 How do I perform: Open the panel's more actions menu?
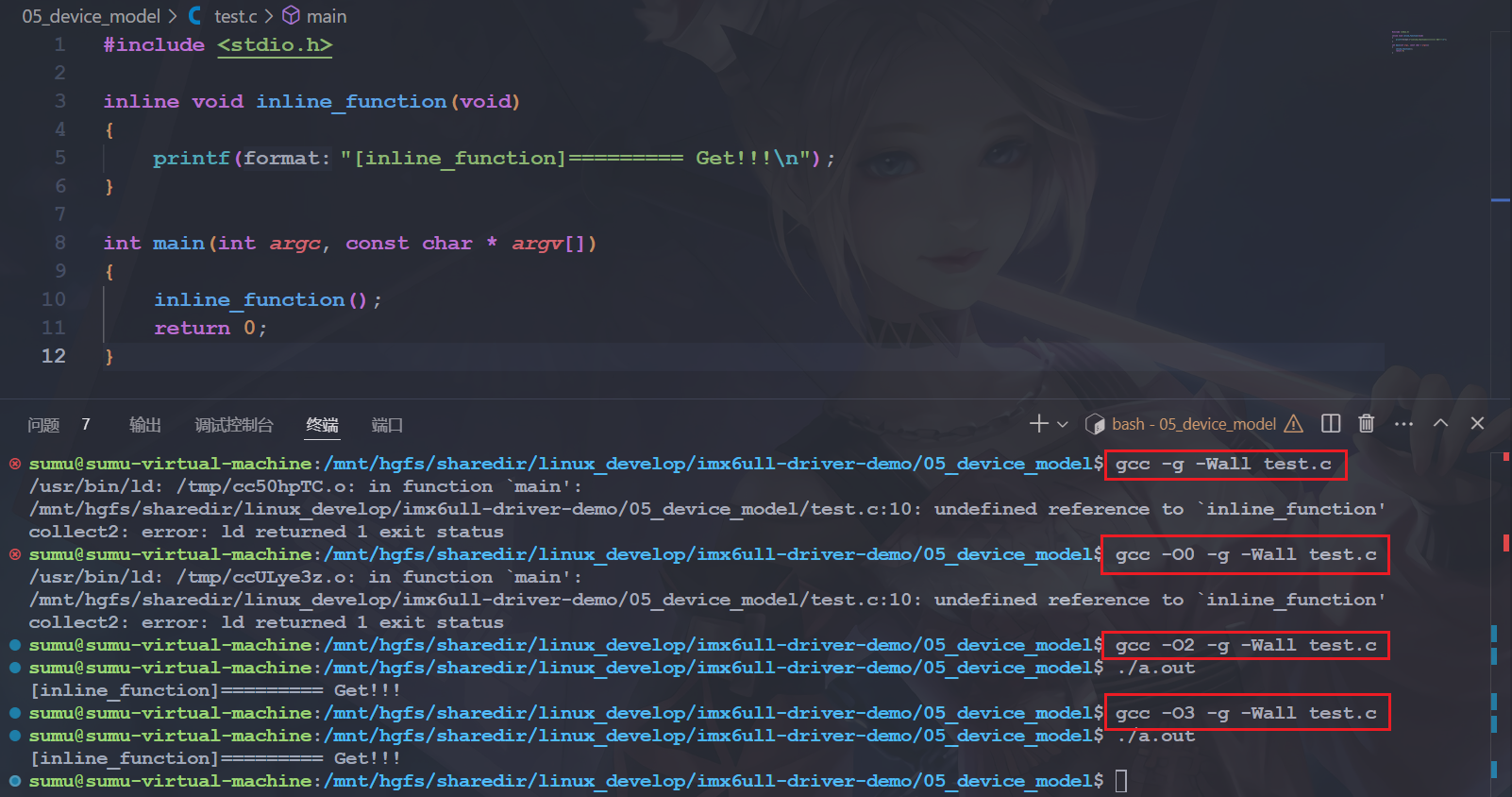click(x=1403, y=424)
